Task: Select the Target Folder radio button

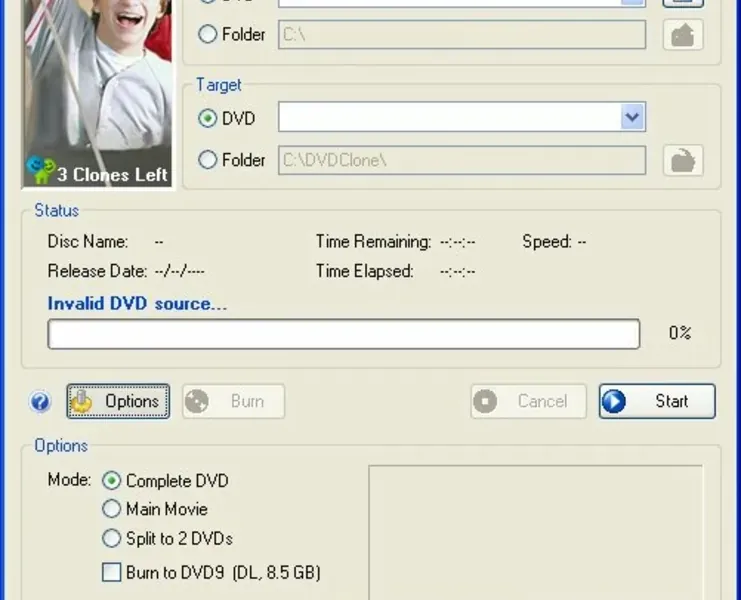Action: [207, 160]
